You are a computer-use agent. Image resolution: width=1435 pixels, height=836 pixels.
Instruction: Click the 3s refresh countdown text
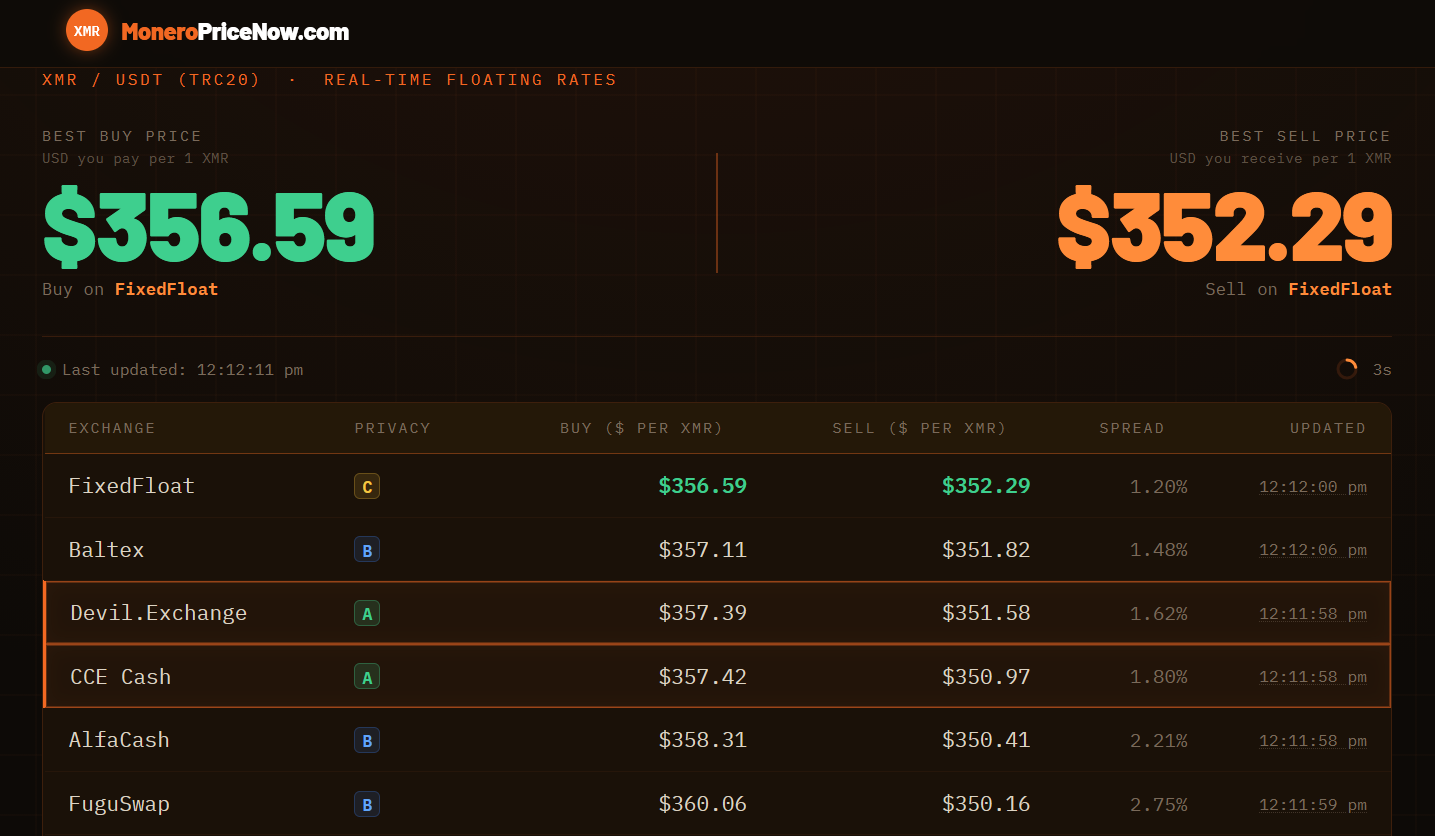pyautogui.click(x=1382, y=370)
